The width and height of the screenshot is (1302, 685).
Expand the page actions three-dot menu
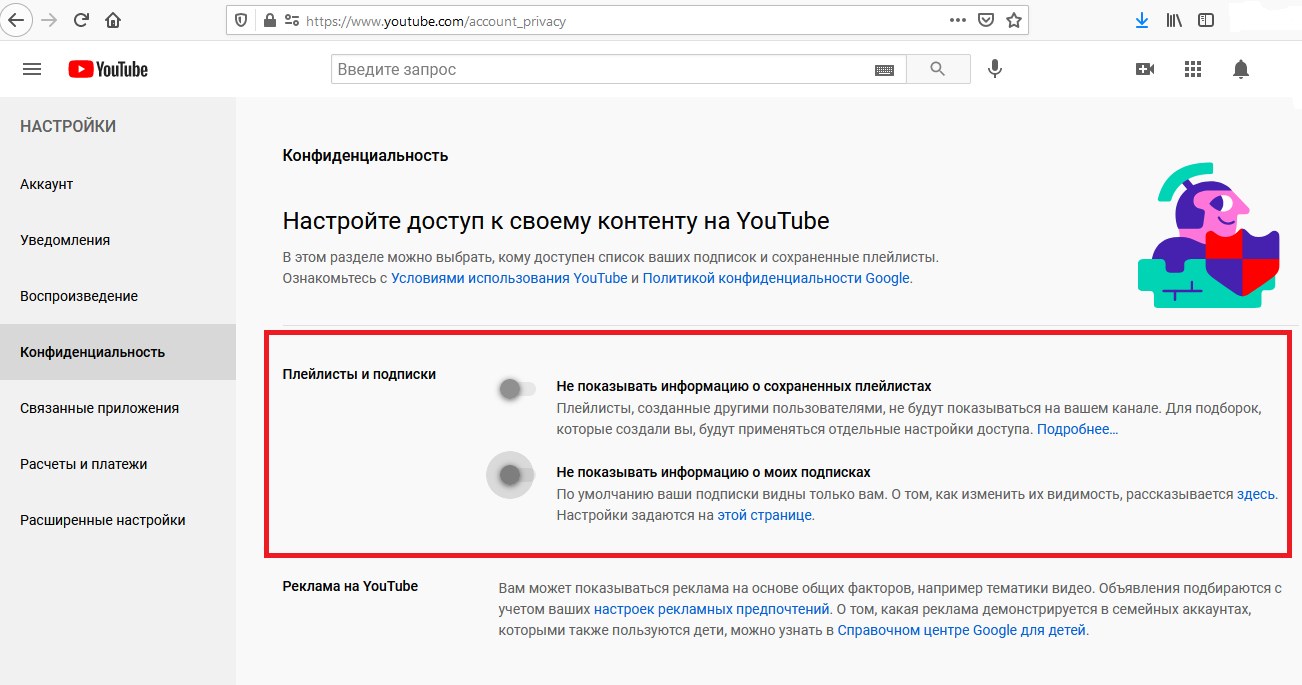tap(958, 20)
